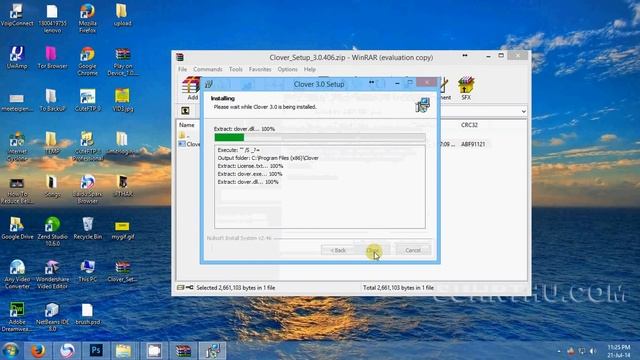Switch to Clover installer on the taskbar
The height and width of the screenshot is (360, 640).
[212, 351]
